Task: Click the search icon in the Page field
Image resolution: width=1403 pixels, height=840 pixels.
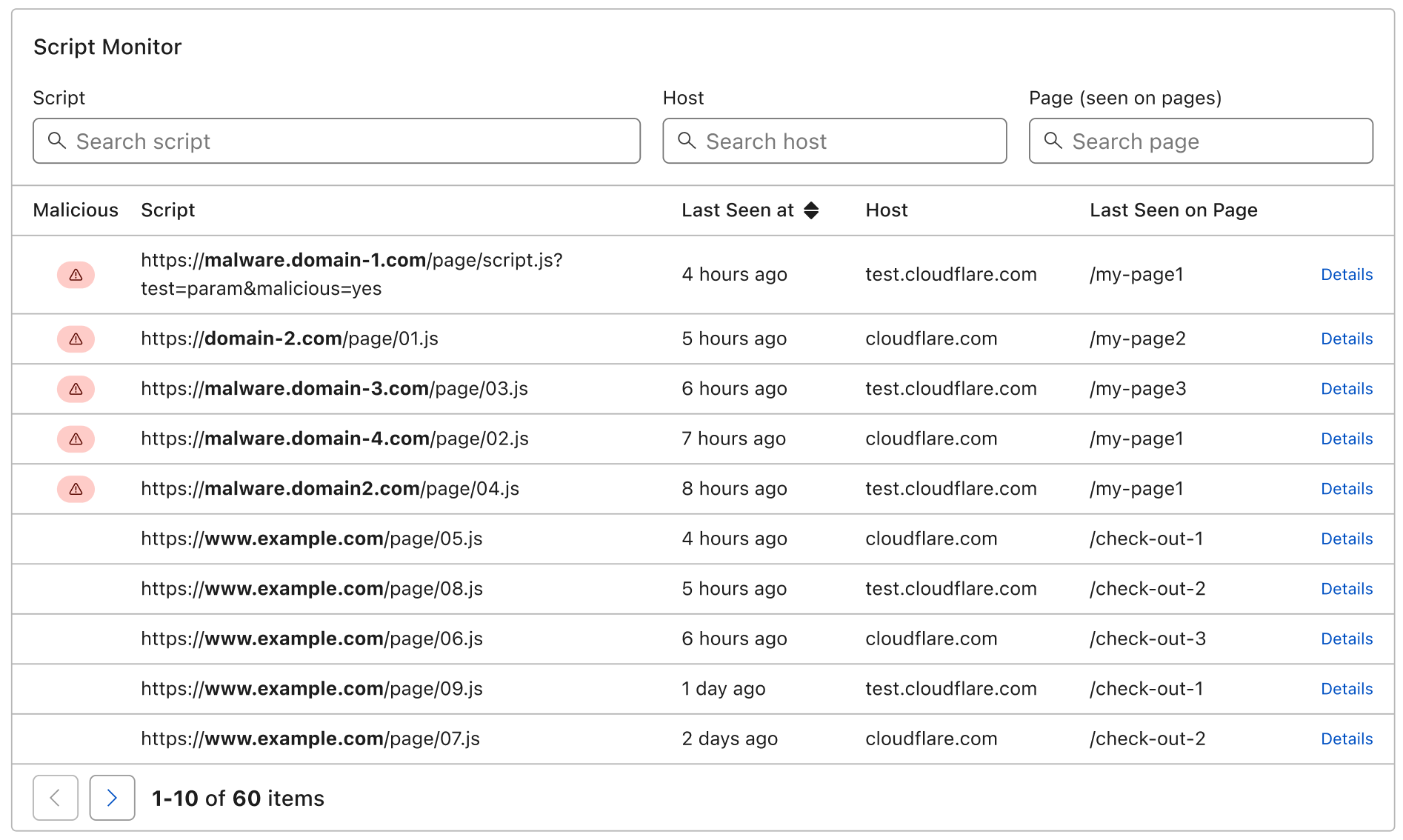Action: tap(1054, 141)
